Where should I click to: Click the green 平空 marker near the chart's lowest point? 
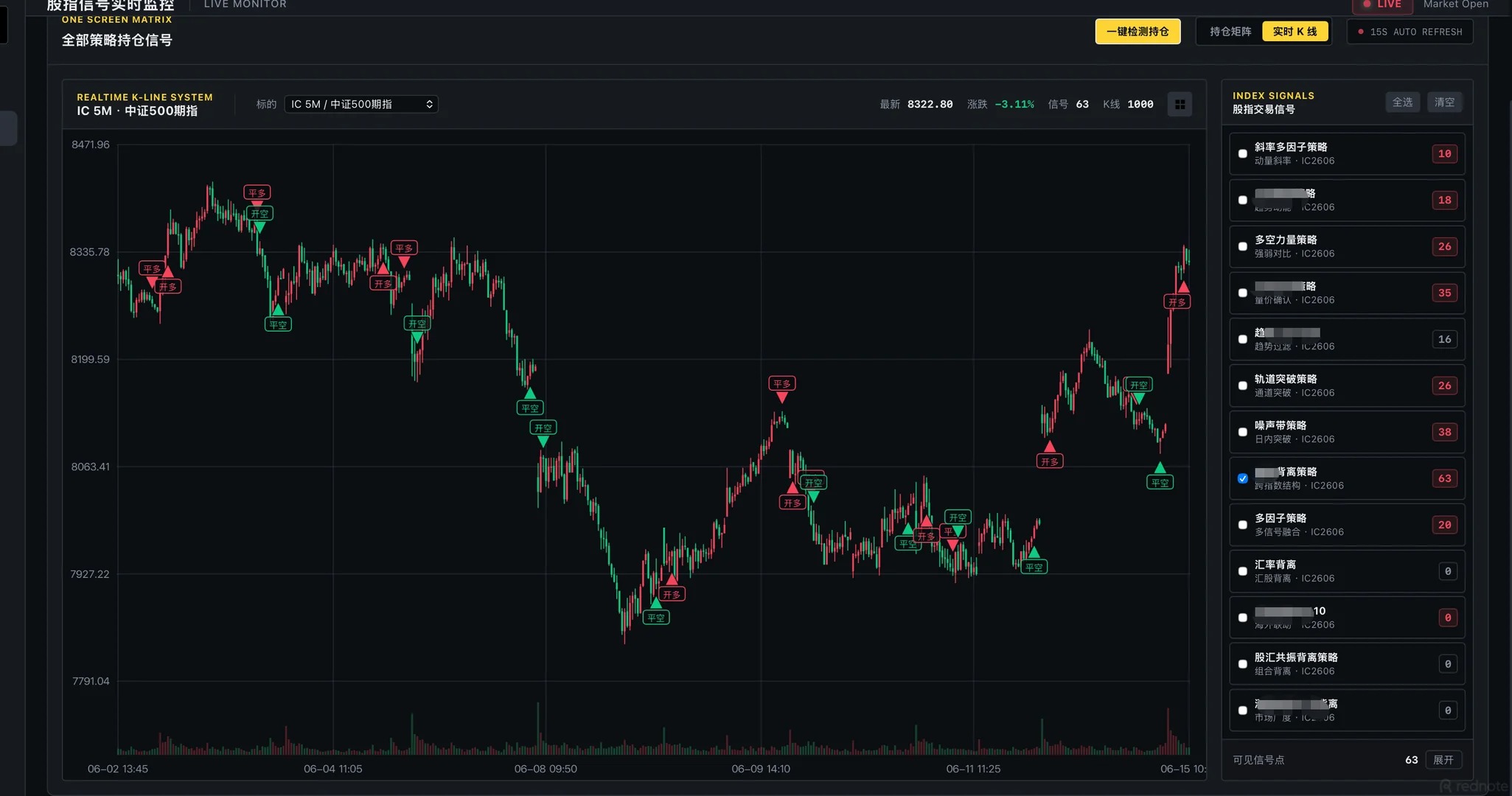point(655,618)
